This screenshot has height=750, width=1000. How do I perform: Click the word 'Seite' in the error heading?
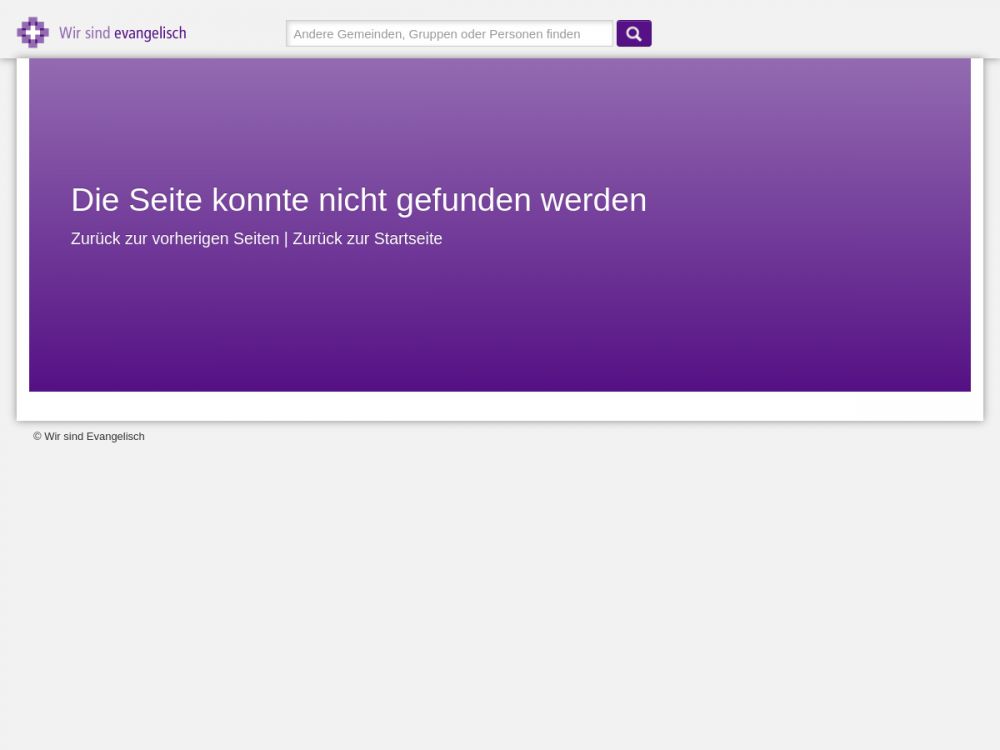coord(165,200)
